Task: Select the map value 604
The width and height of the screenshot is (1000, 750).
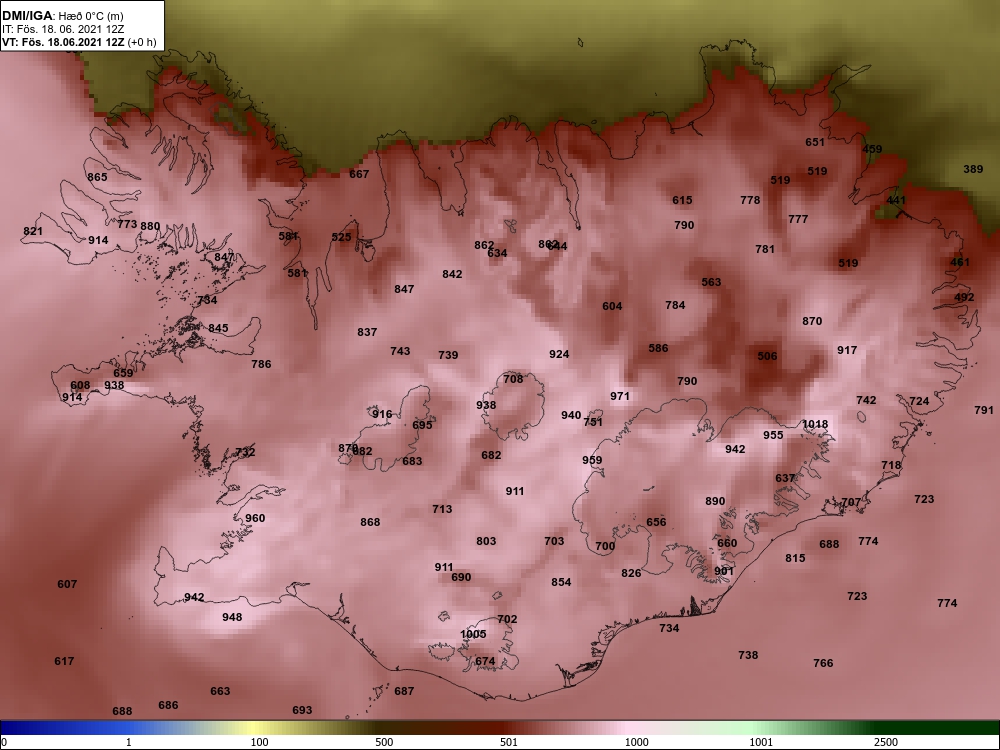Action: coord(612,305)
